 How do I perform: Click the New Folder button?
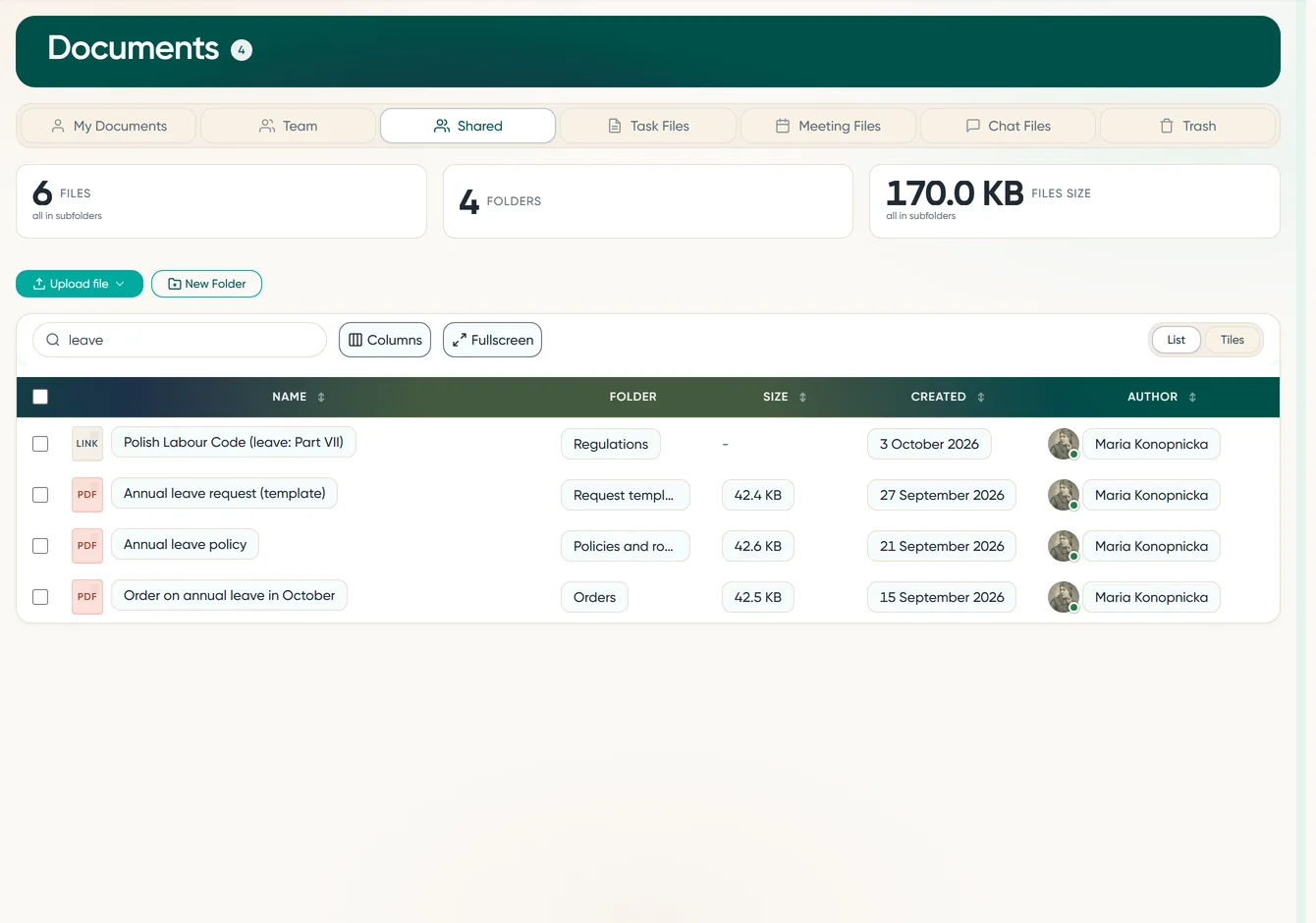tap(206, 284)
